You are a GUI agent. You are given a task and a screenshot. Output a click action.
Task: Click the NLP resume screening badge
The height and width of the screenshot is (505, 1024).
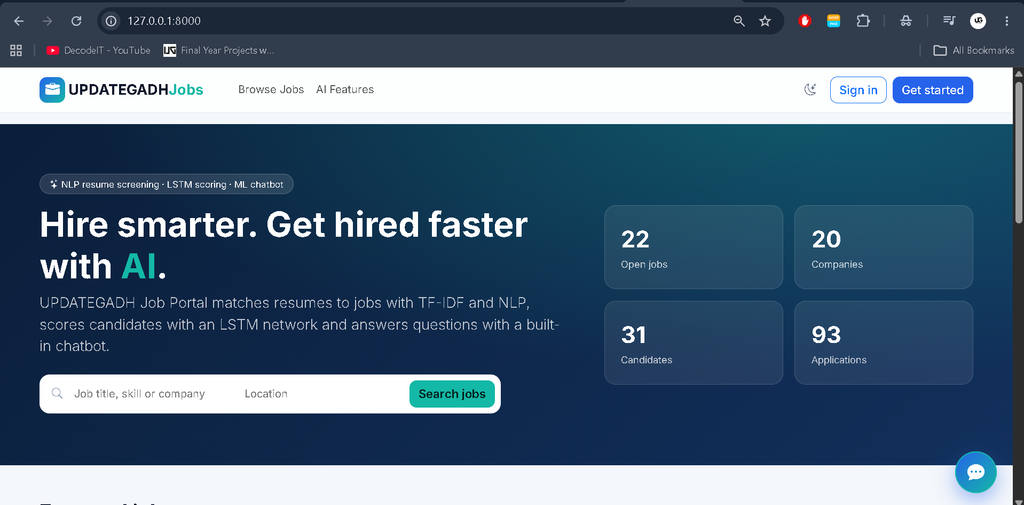pos(167,184)
